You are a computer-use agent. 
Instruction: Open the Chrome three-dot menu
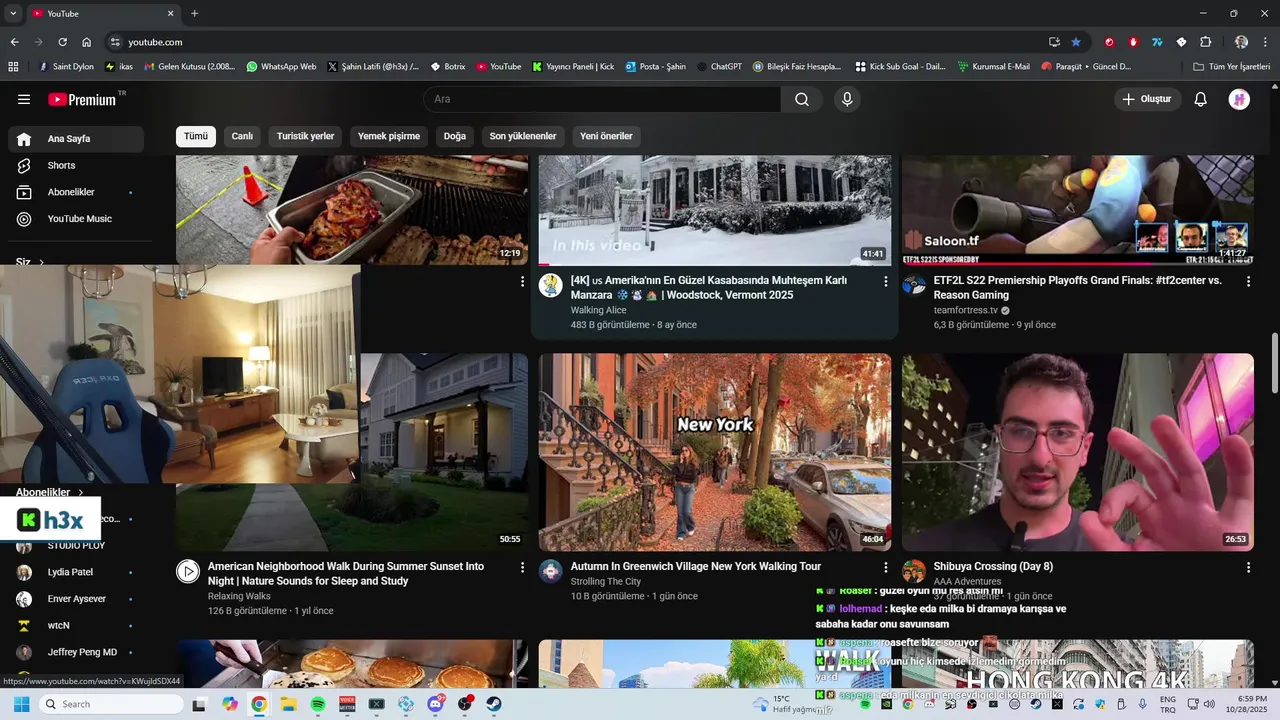1266,42
